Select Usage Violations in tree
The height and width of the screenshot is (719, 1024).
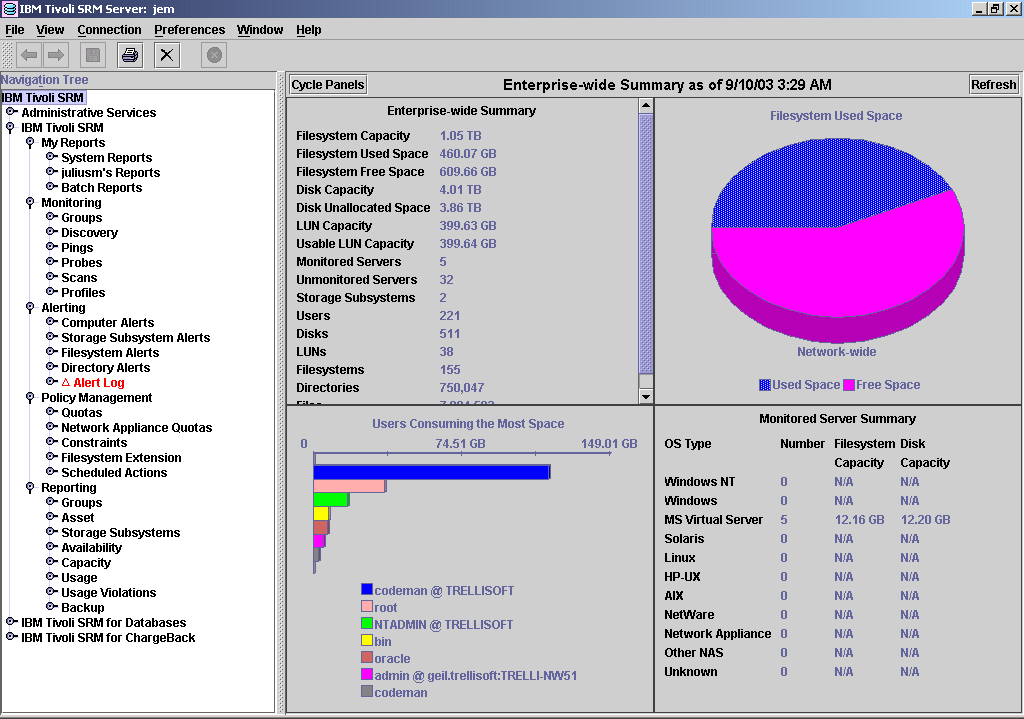click(109, 593)
